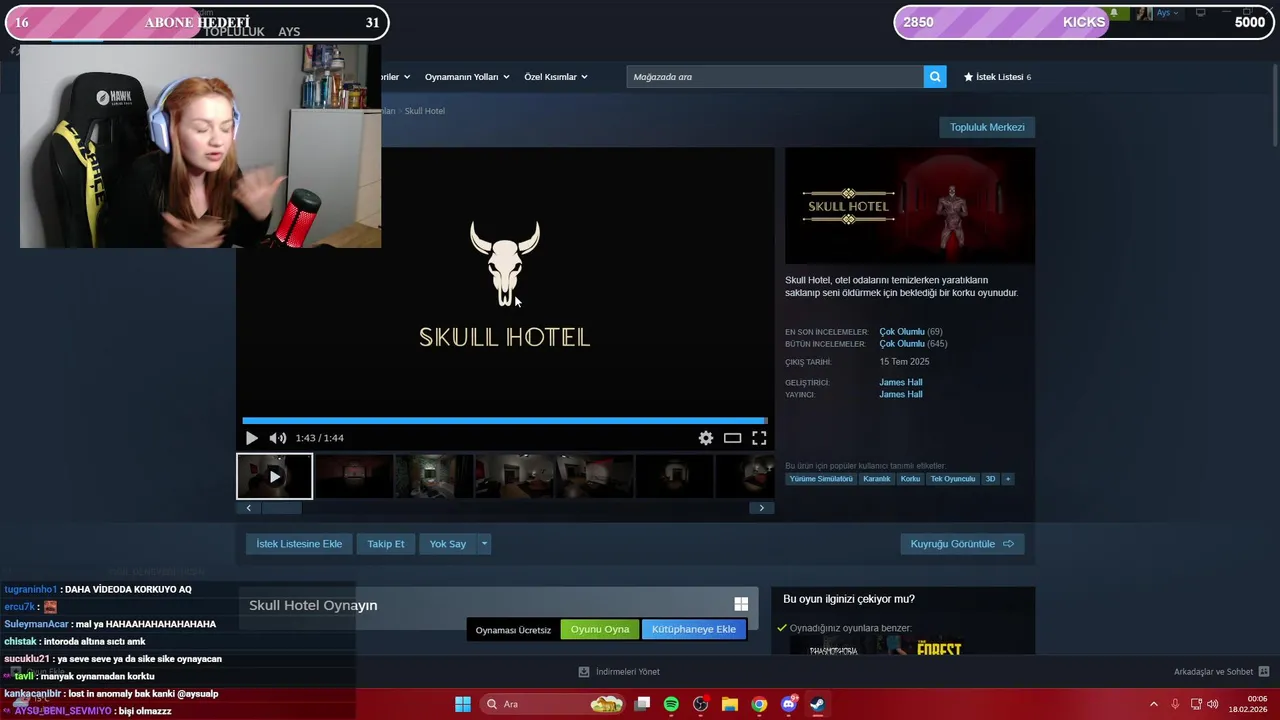Select the second screenshot thumbnail, red room
The height and width of the screenshot is (720, 1280).
pos(355,476)
